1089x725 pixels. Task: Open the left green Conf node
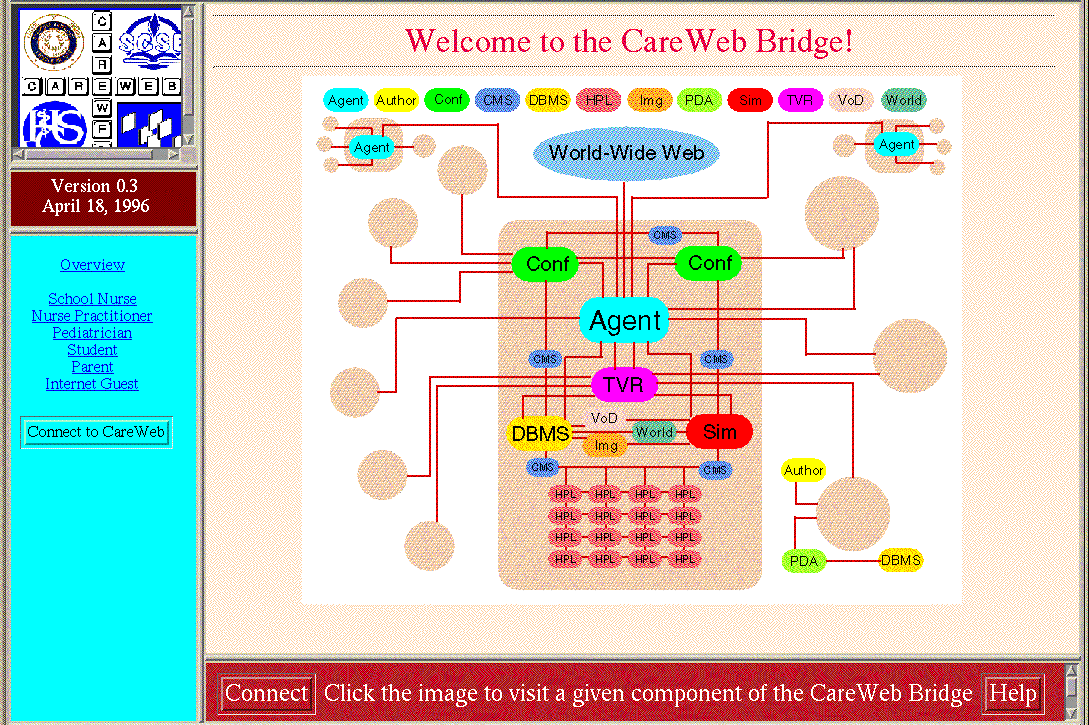point(546,264)
